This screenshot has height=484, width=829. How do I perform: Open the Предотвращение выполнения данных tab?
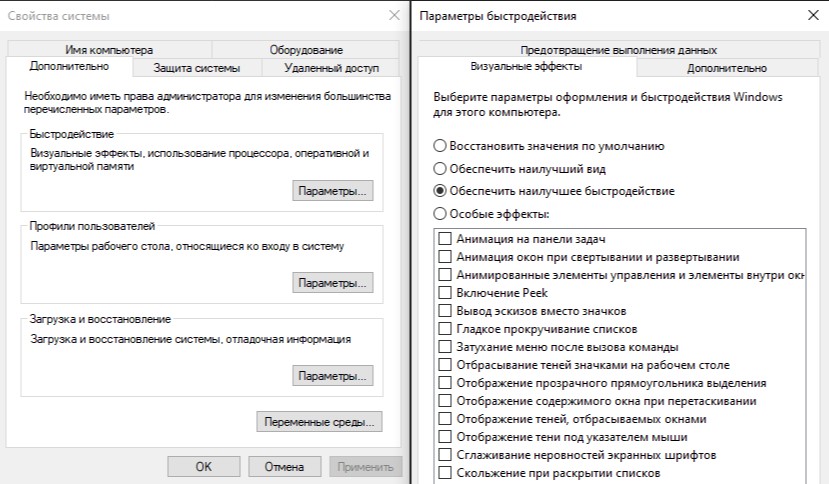(x=618, y=49)
